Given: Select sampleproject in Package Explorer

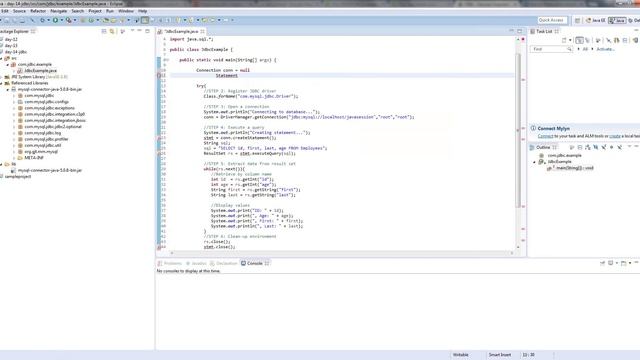Looking at the screenshot, I should (x=18, y=176).
